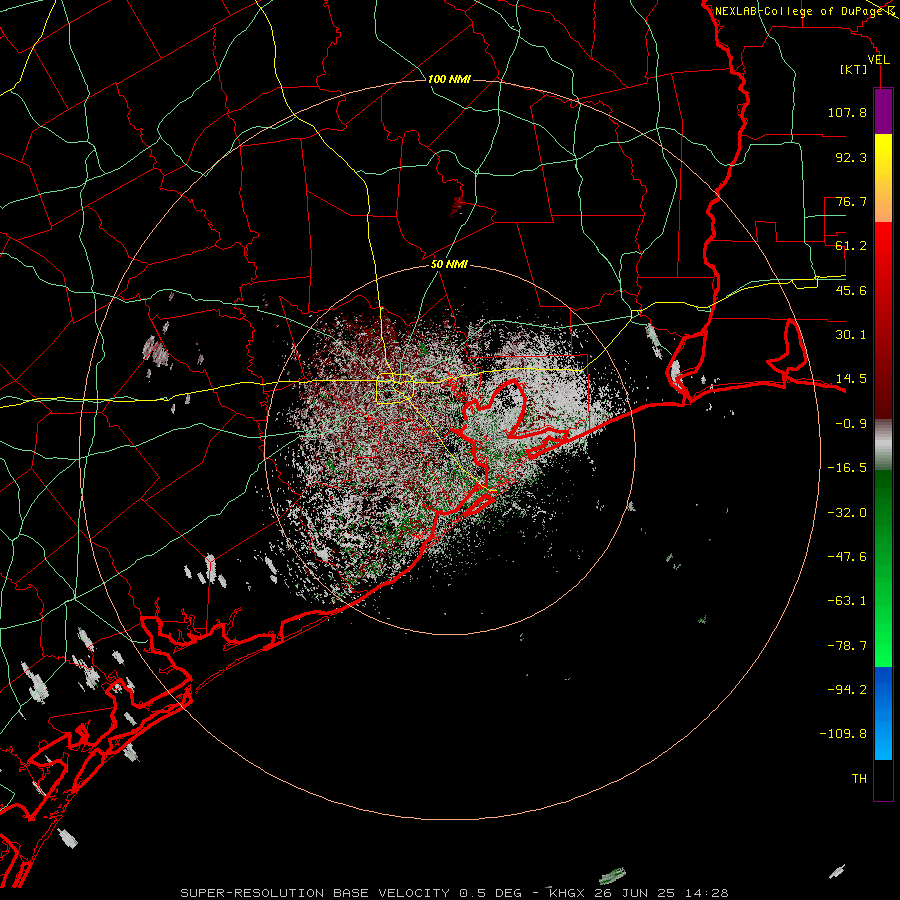The image size is (900, 900).
Task: Select the -32.0 value on velocity scale
Action: pyautogui.click(x=847, y=513)
